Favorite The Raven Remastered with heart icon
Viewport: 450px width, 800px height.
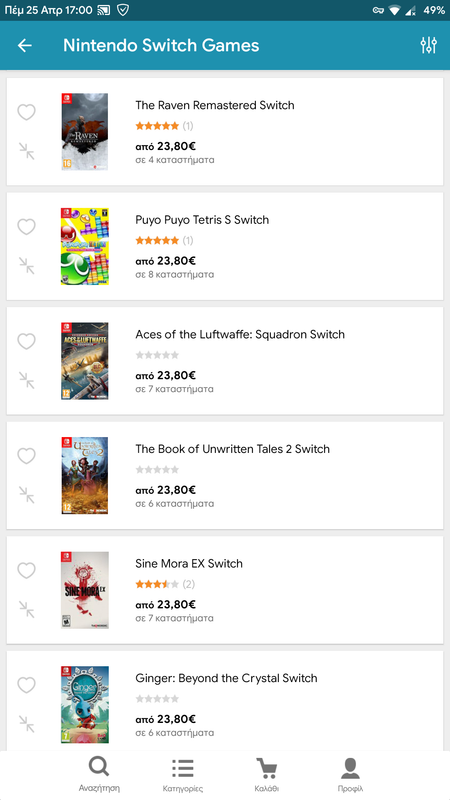click(x=27, y=112)
